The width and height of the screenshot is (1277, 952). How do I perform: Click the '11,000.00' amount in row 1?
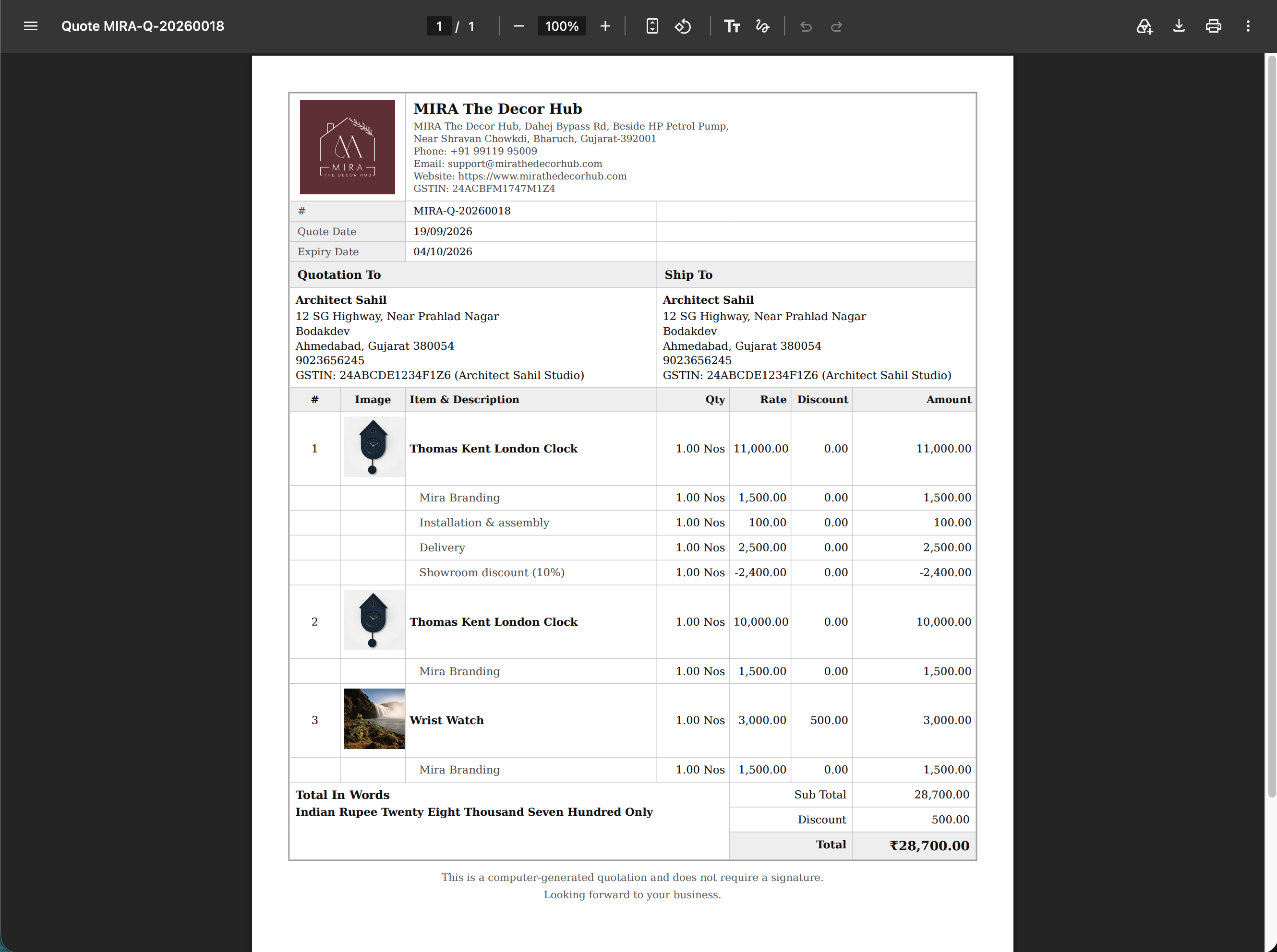point(944,449)
